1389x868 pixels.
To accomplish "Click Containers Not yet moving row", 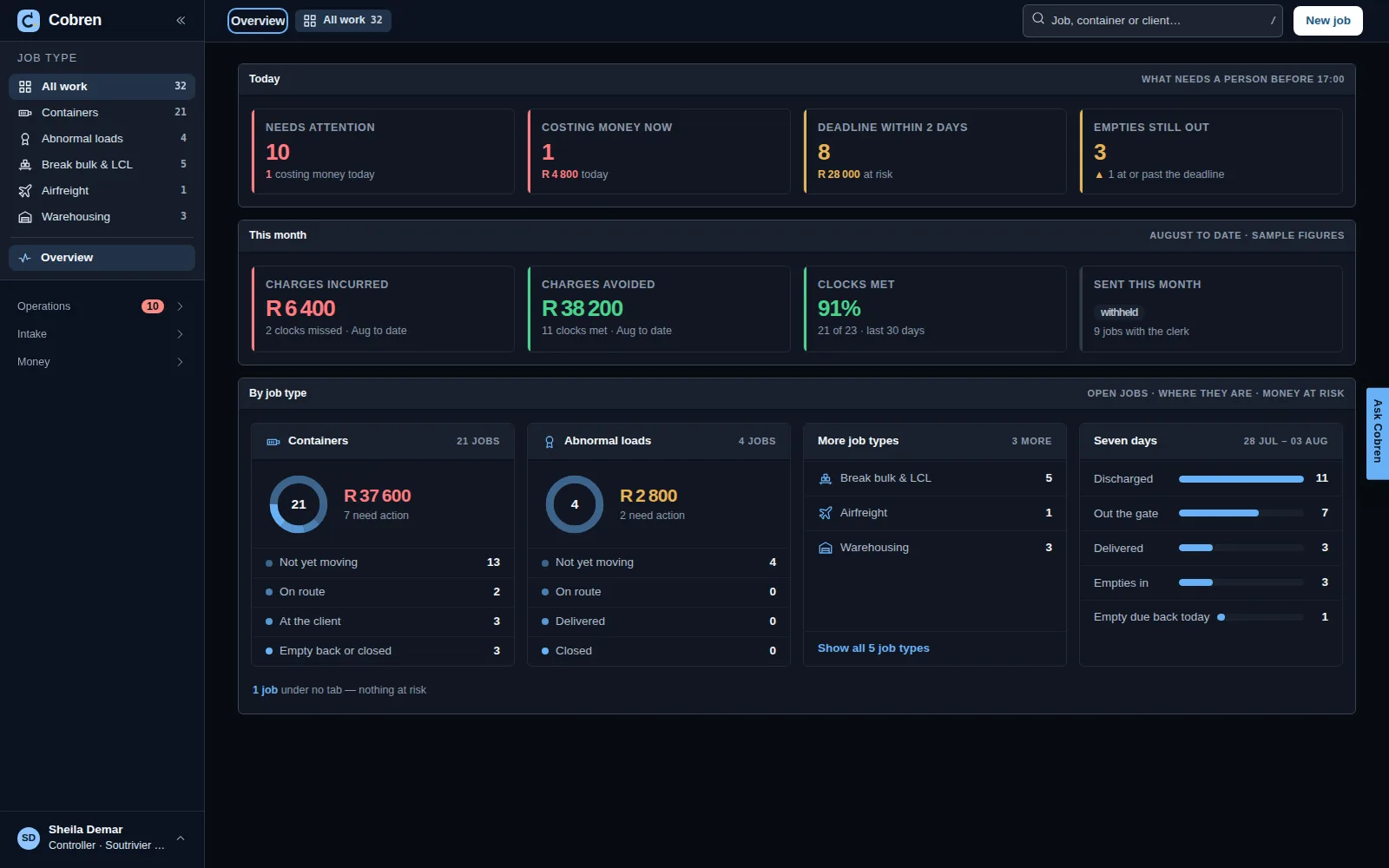I will (x=383, y=562).
